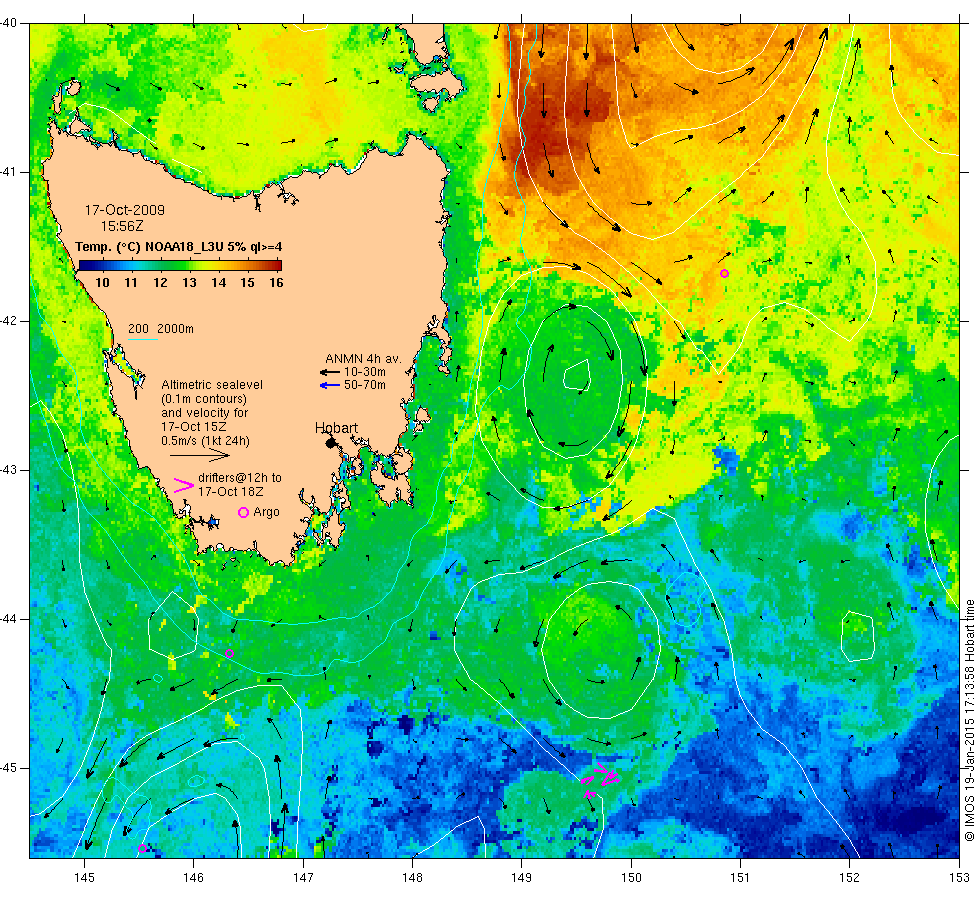
Task: Click the Hobart city marker dot
Action: (331, 443)
